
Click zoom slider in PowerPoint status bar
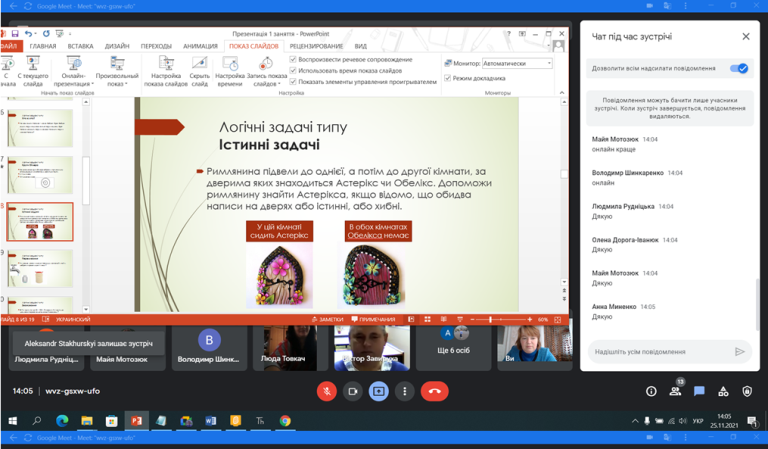(500, 319)
